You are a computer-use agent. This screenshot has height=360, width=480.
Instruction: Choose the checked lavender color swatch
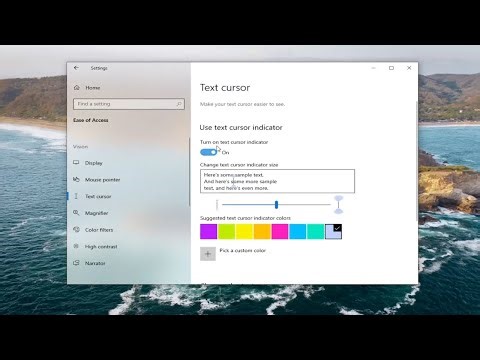coord(334,232)
